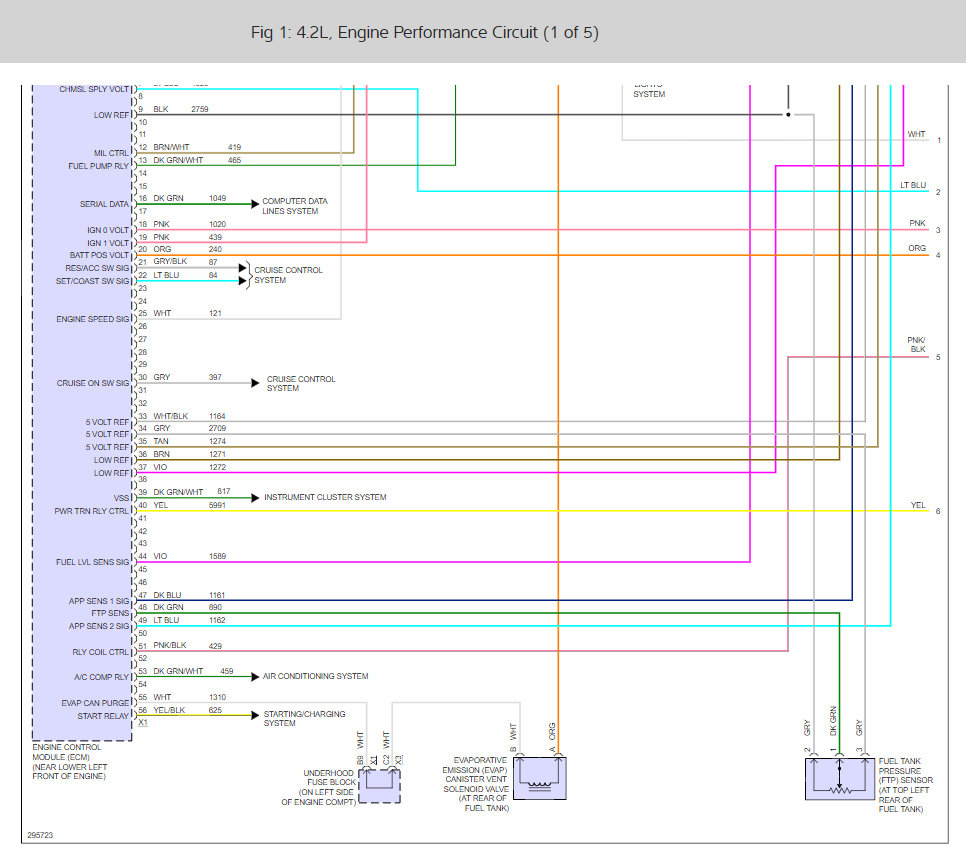
Task: Click the DK GRN/WHT 465 wire label
Action: pos(197,160)
